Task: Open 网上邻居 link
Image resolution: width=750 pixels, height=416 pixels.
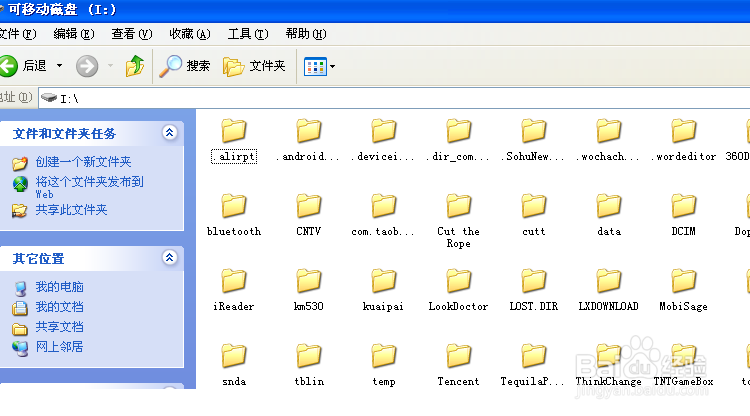Action: [x=59, y=347]
